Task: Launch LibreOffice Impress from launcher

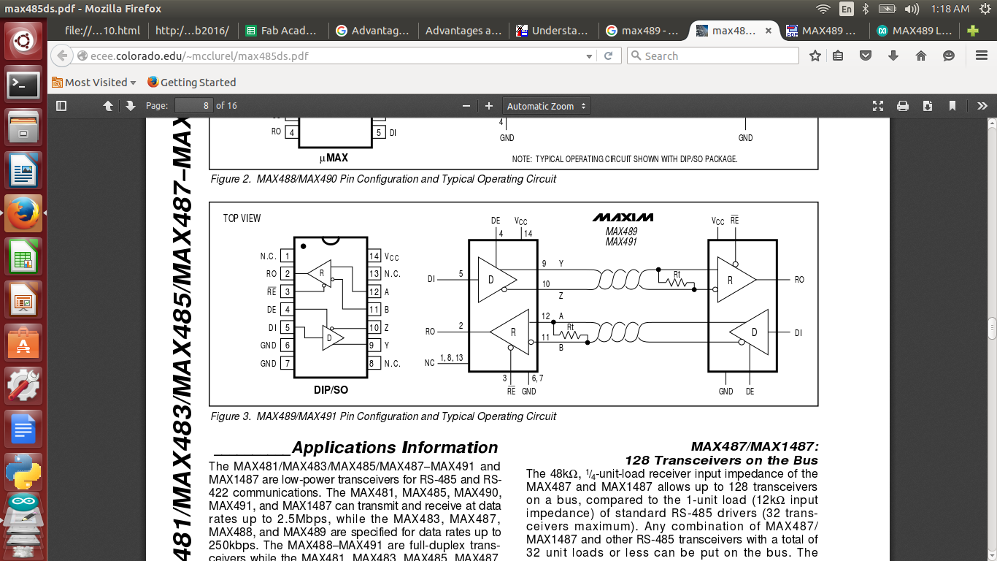Action: [x=24, y=300]
